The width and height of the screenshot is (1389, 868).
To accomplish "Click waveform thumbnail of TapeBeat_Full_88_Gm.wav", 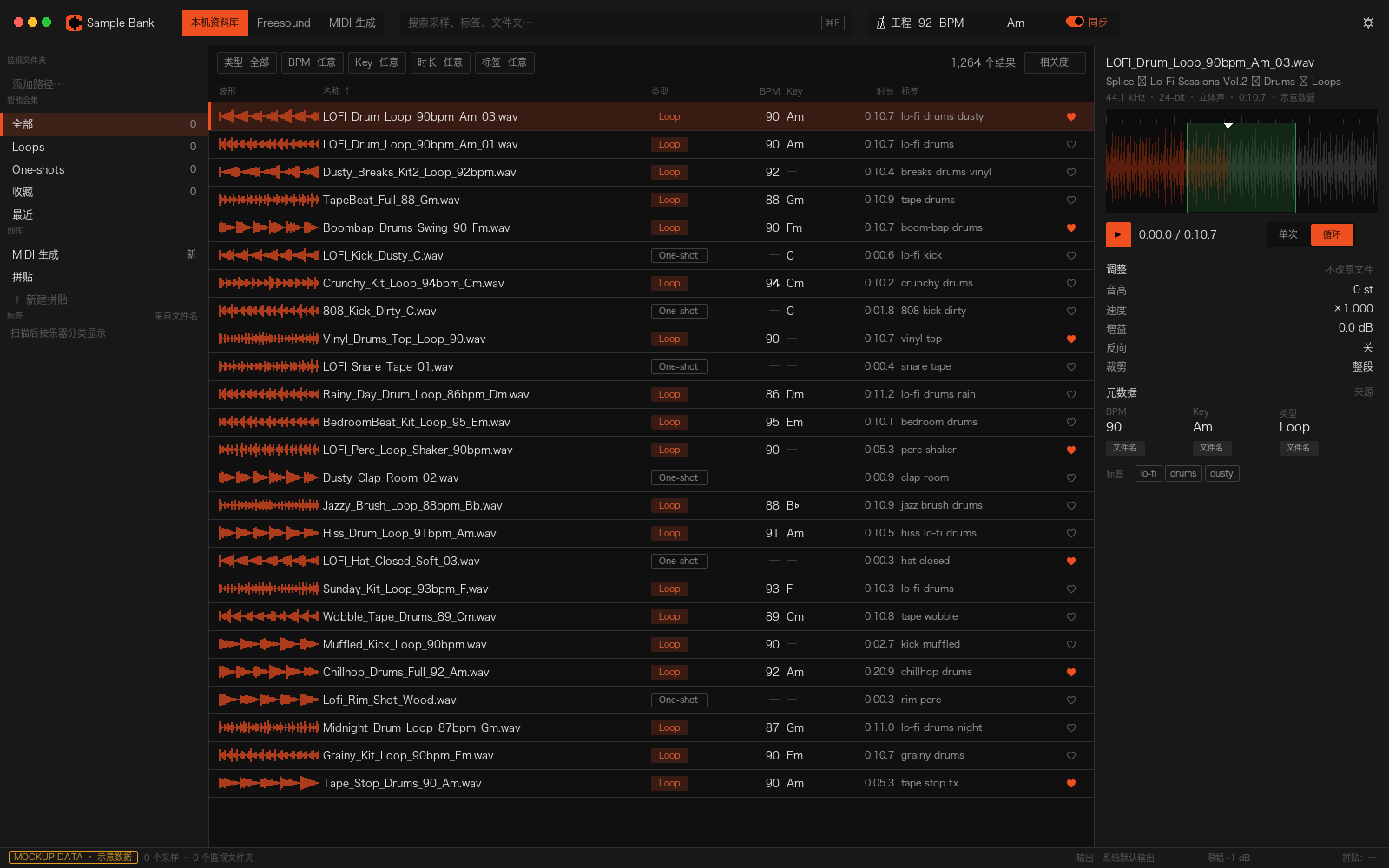I will [x=269, y=201].
